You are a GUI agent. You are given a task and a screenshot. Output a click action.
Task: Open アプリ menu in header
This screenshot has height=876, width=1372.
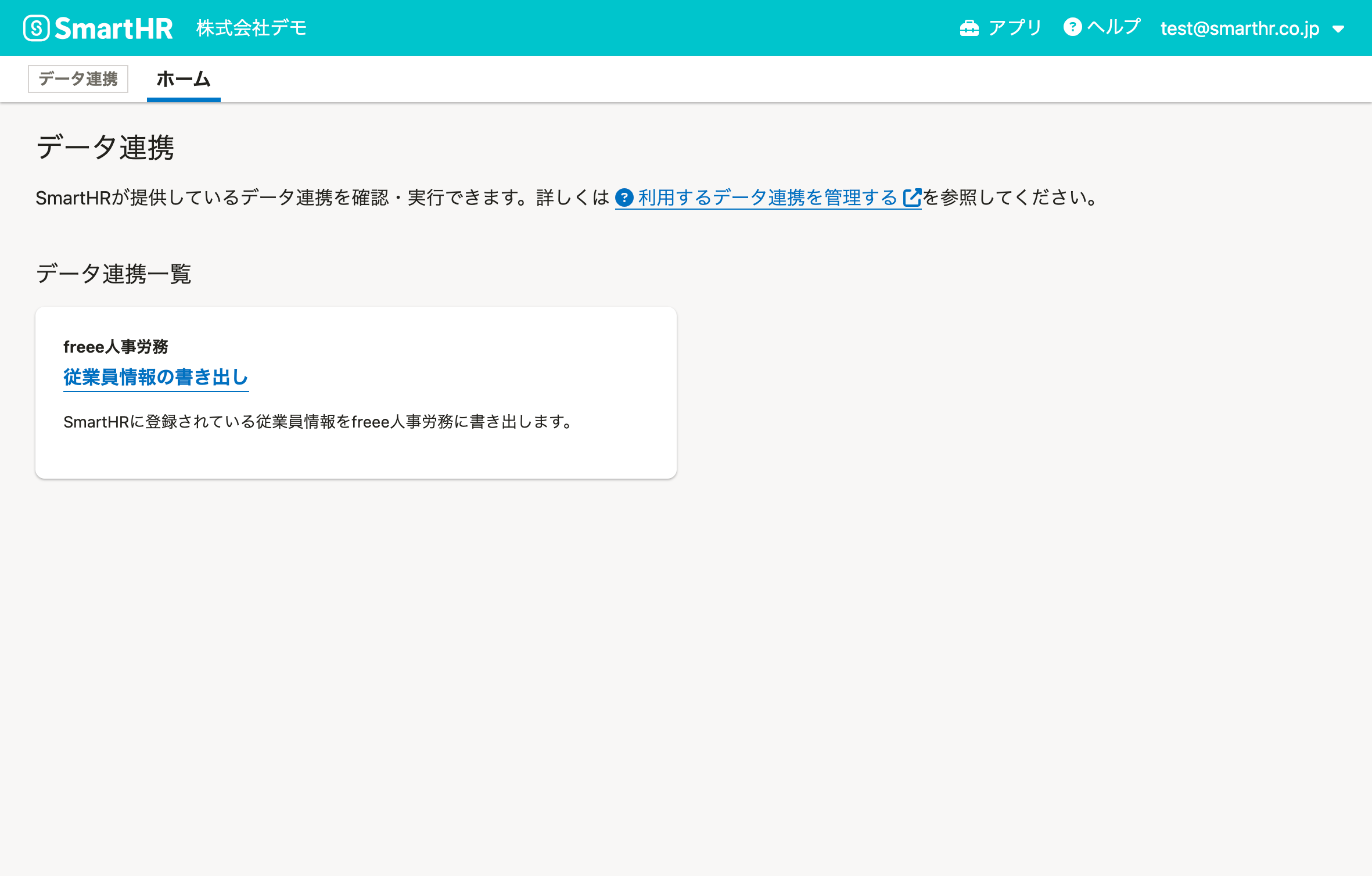pos(1001,28)
